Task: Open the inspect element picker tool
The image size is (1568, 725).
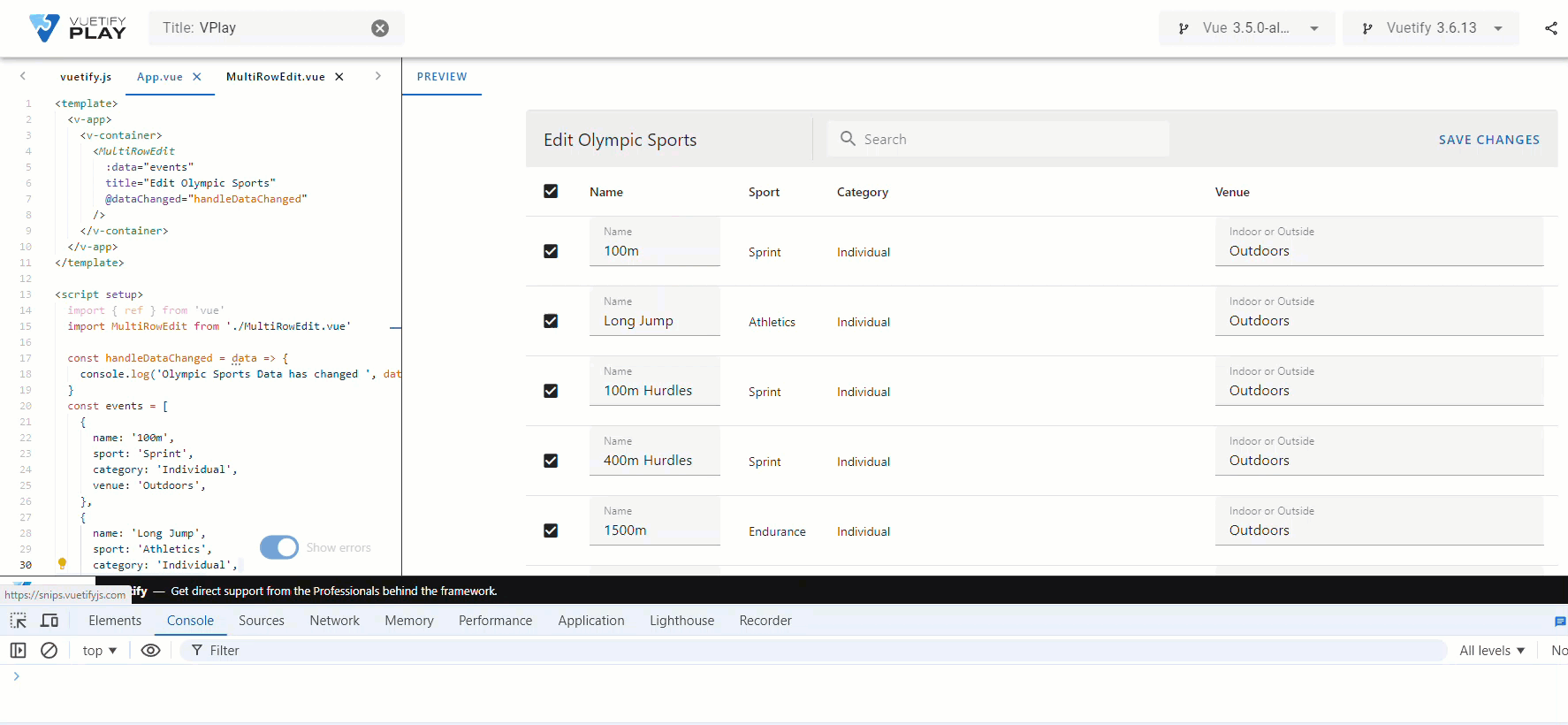Action: click(19, 621)
